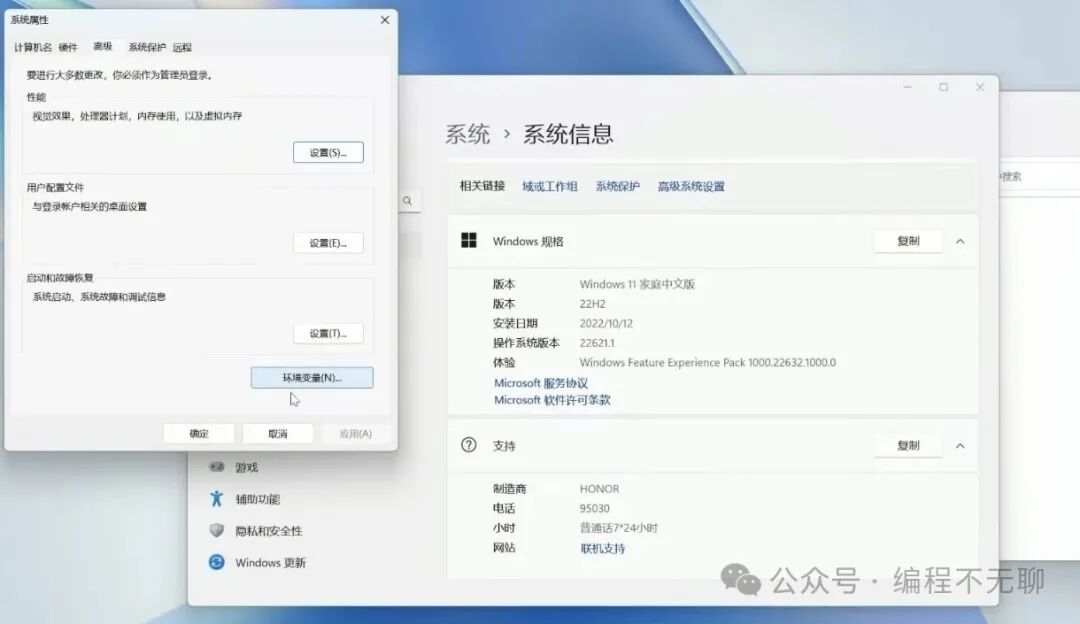This screenshot has width=1080, height=624.
Task: Open the 域或工作组 link
Action: coord(550,186)
